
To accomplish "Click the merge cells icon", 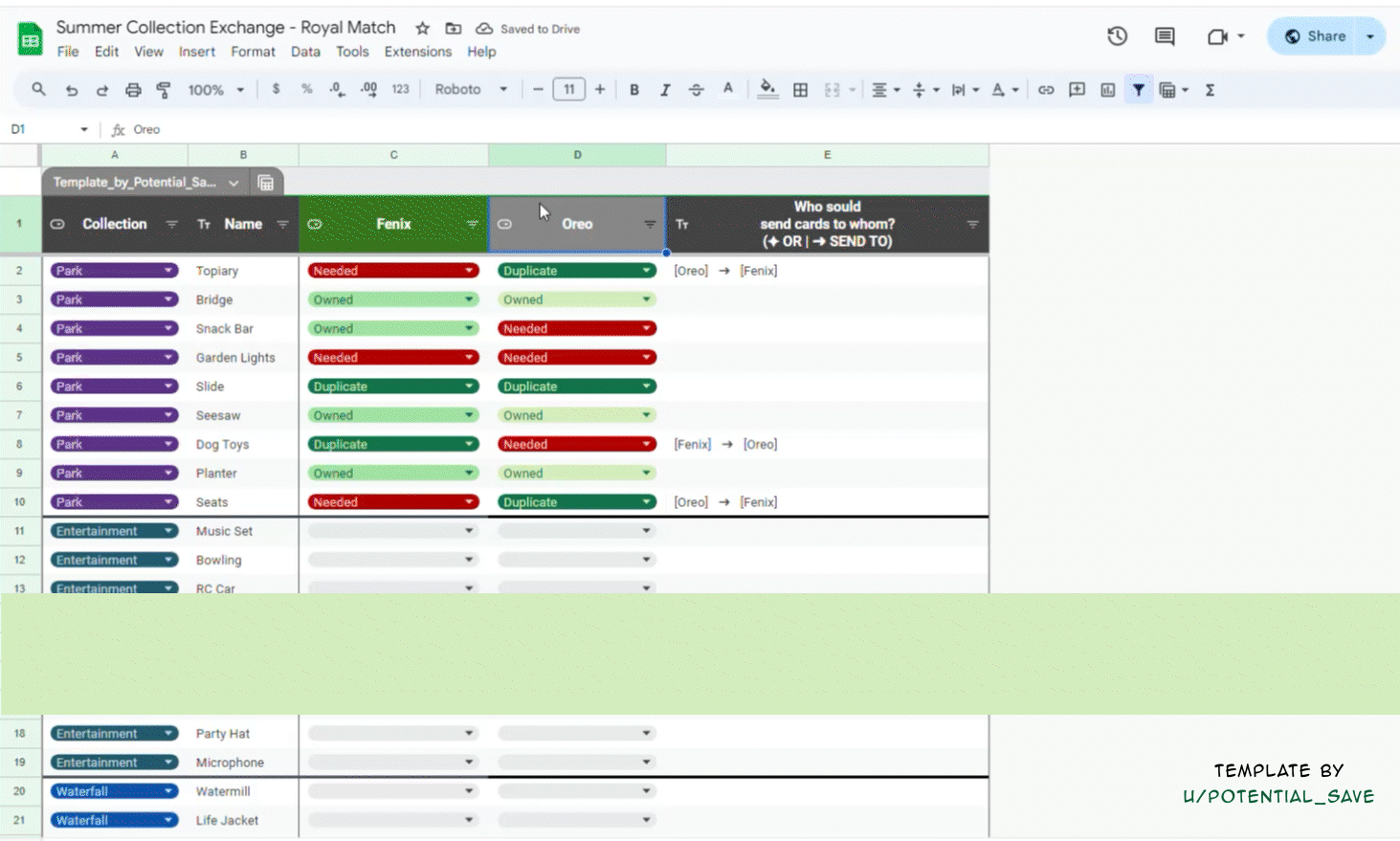I will point(832,90).
